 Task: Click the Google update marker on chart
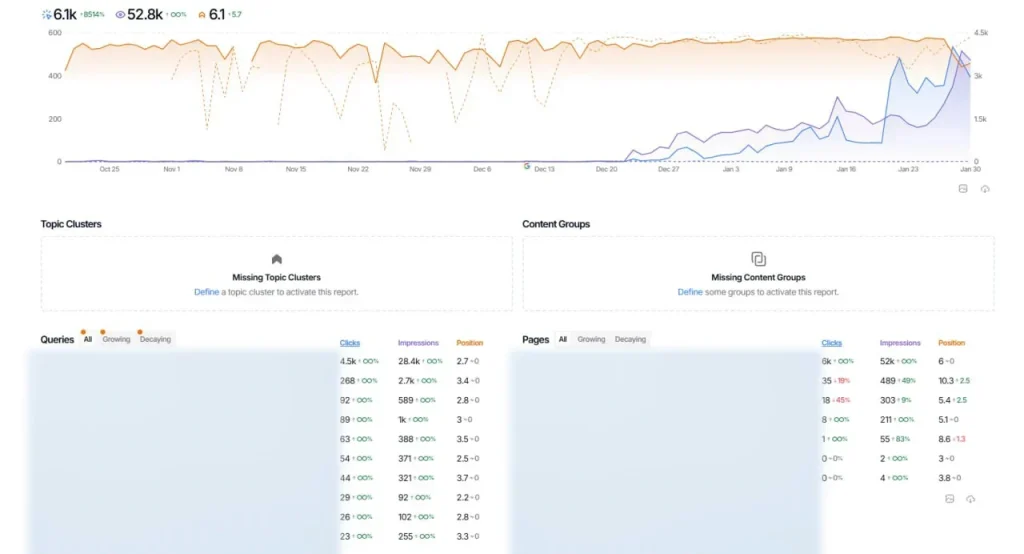527,166
